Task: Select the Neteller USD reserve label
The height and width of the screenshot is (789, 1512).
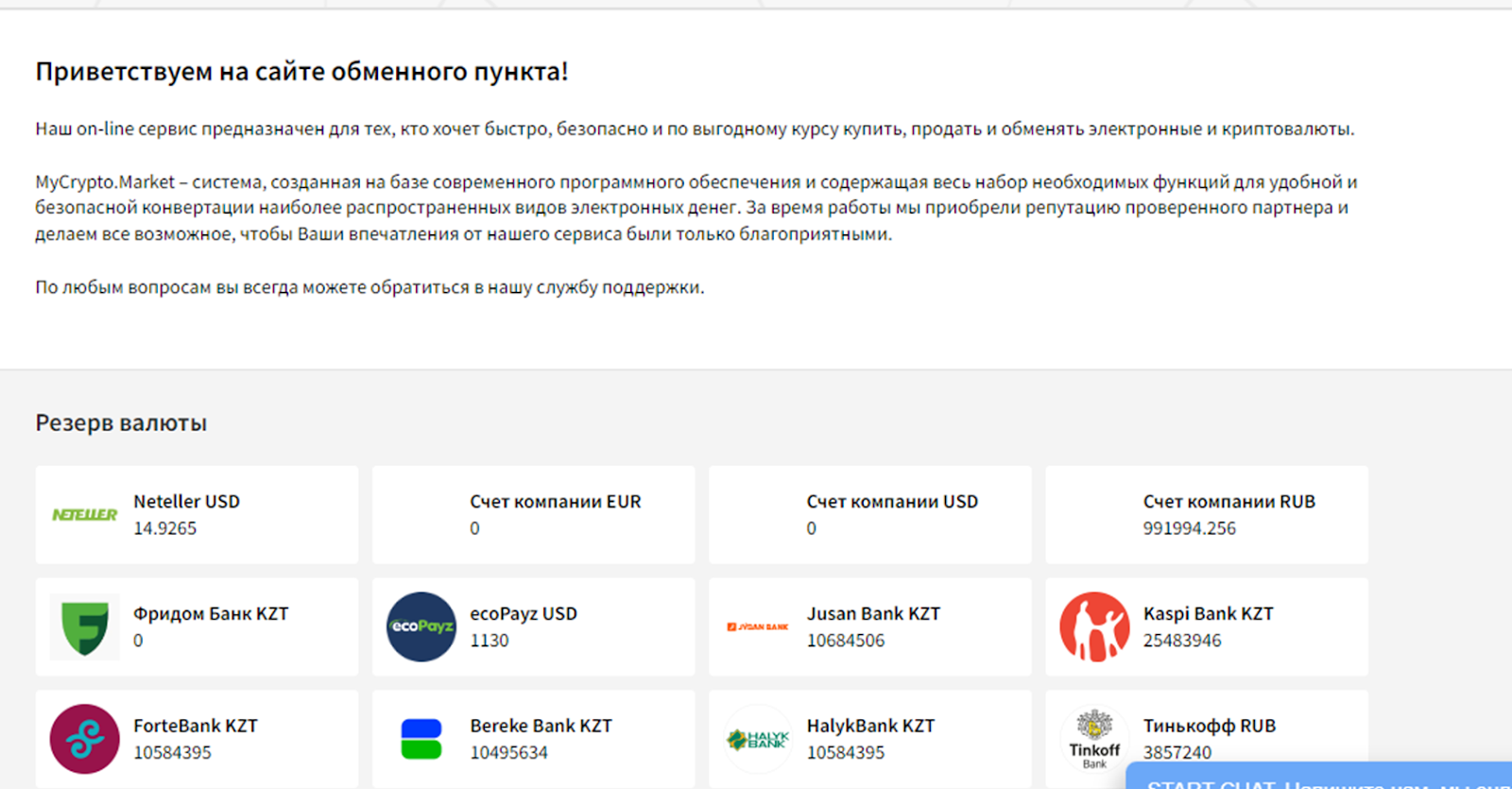Action: click(x=186, y=502)
